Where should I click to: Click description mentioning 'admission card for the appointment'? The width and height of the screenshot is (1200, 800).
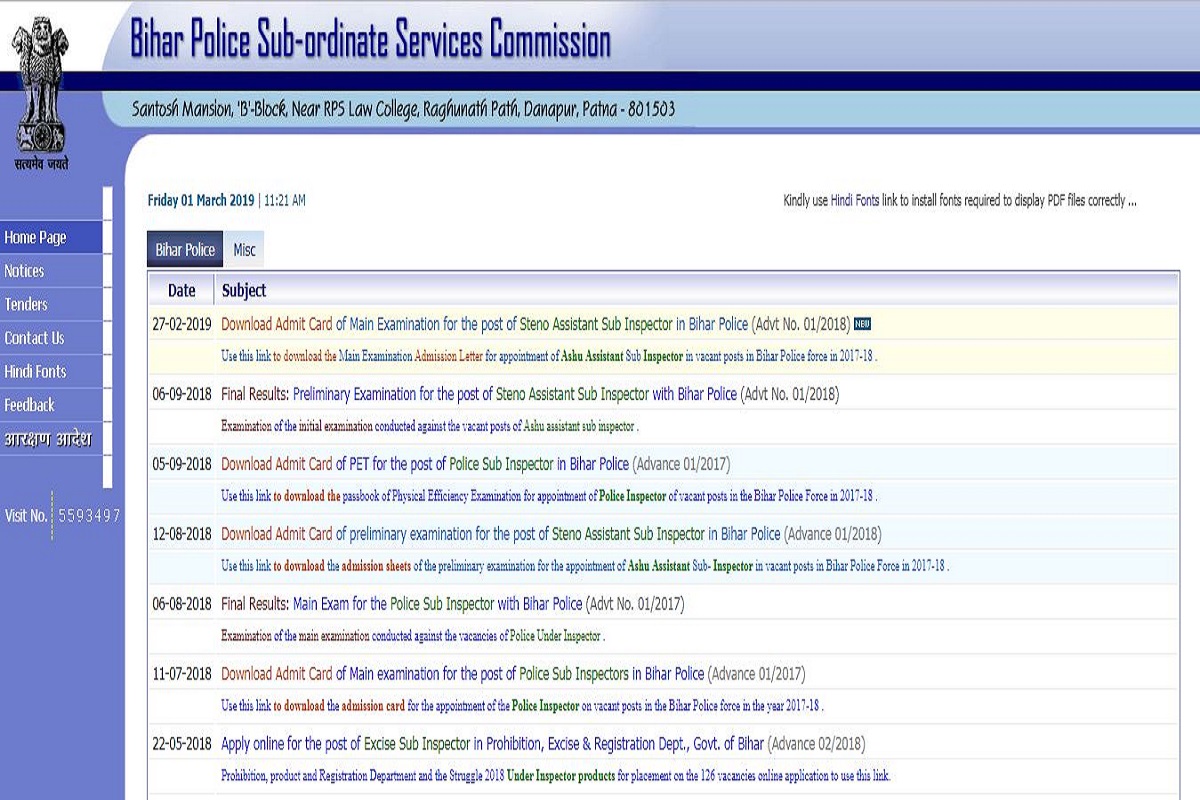pyautogui.click(x=522, y=706)
